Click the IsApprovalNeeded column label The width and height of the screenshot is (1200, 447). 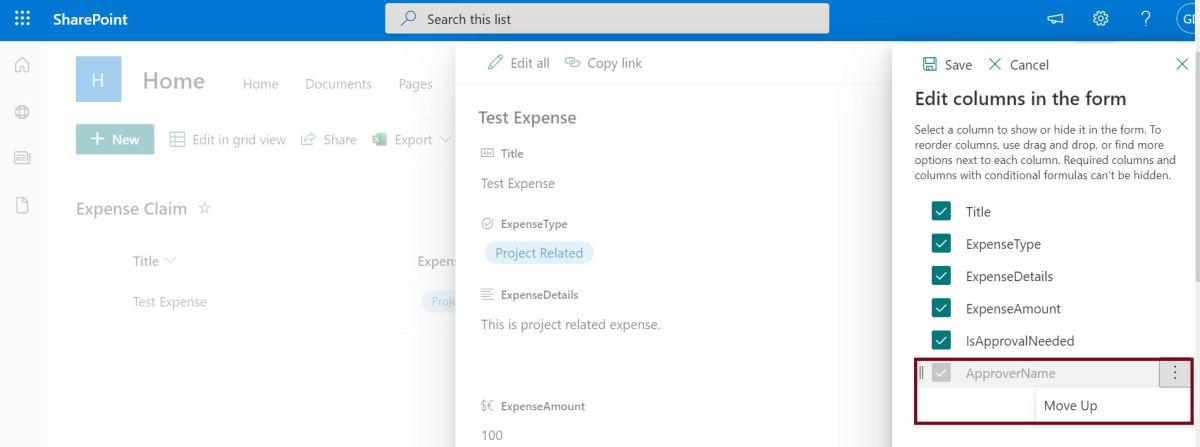click(x=1020, y=341)
